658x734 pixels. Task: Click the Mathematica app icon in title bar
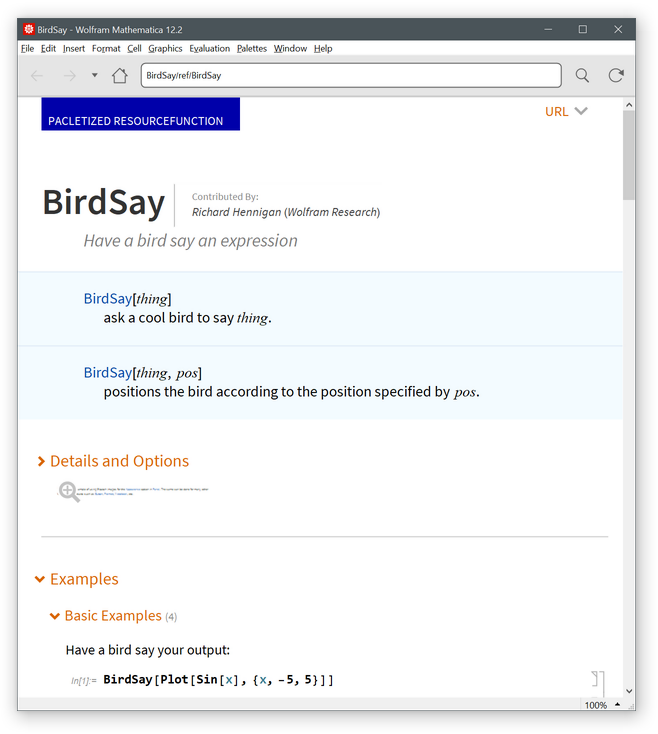click(x=29, y=30)
